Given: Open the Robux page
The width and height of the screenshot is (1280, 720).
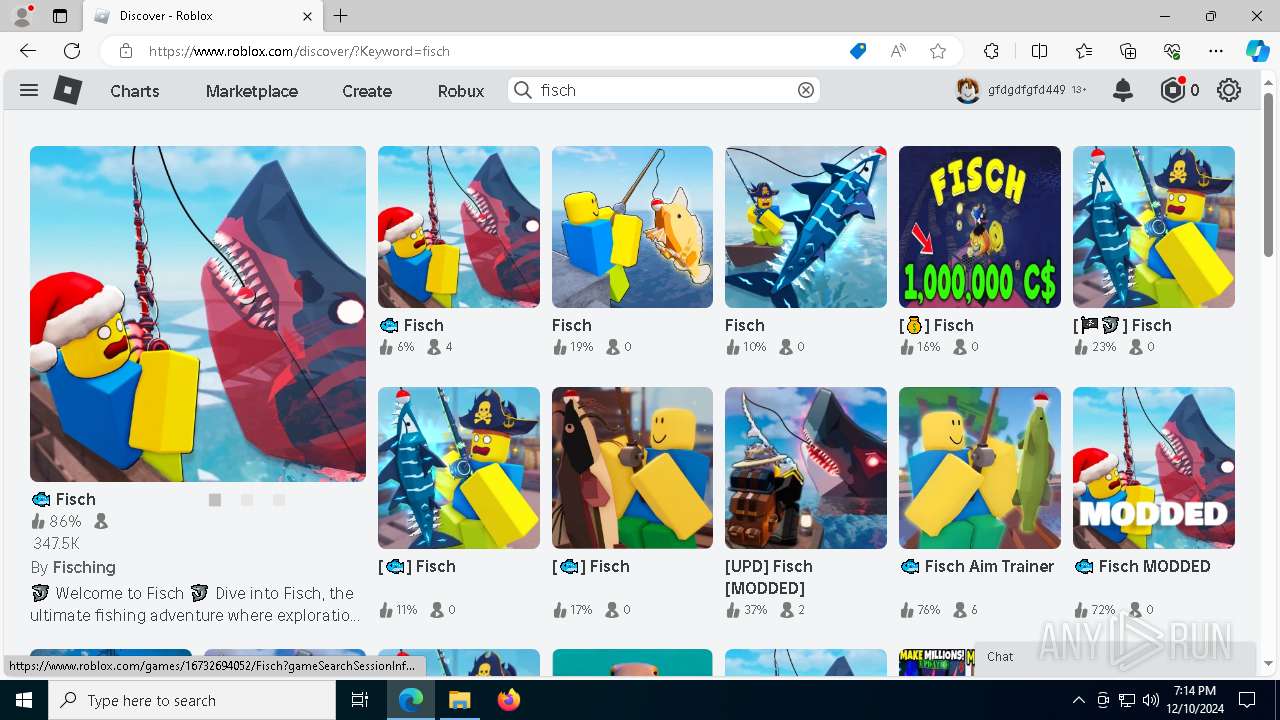Looking at the screenshot, I should click(461, 91).
